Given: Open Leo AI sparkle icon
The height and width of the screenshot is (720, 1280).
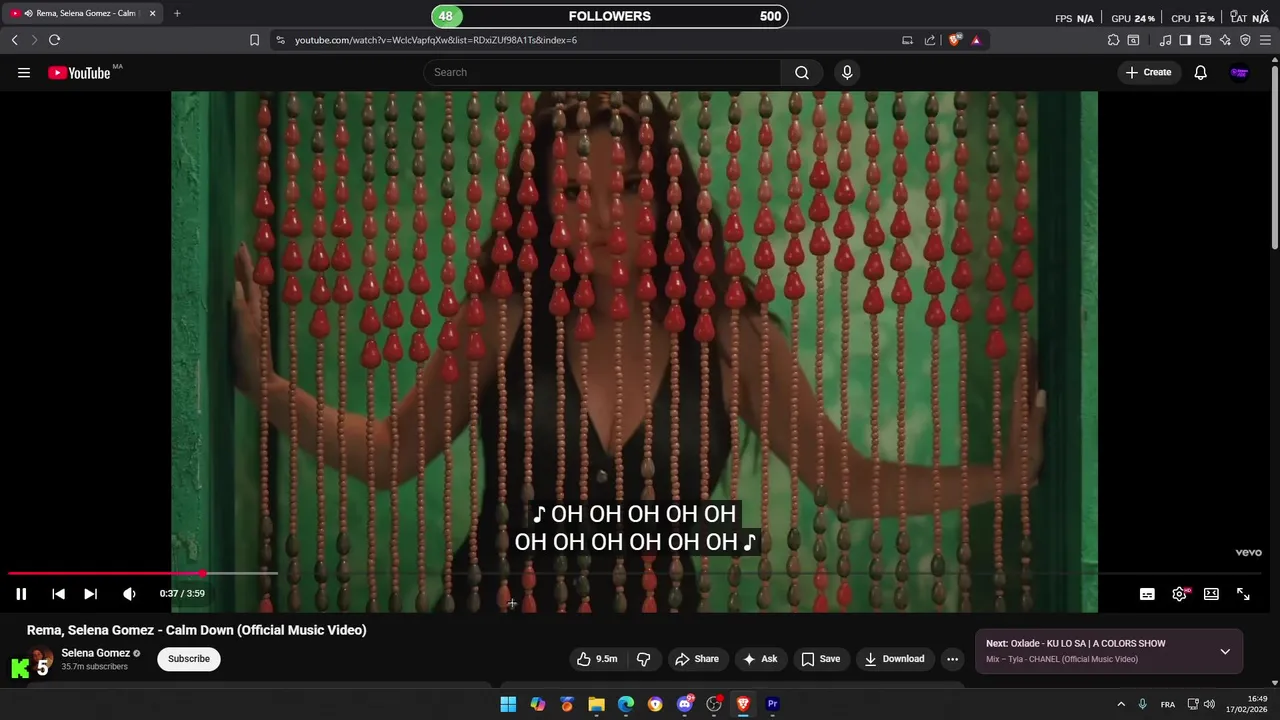Looking at the screenshot, I should coord(1225,40).
